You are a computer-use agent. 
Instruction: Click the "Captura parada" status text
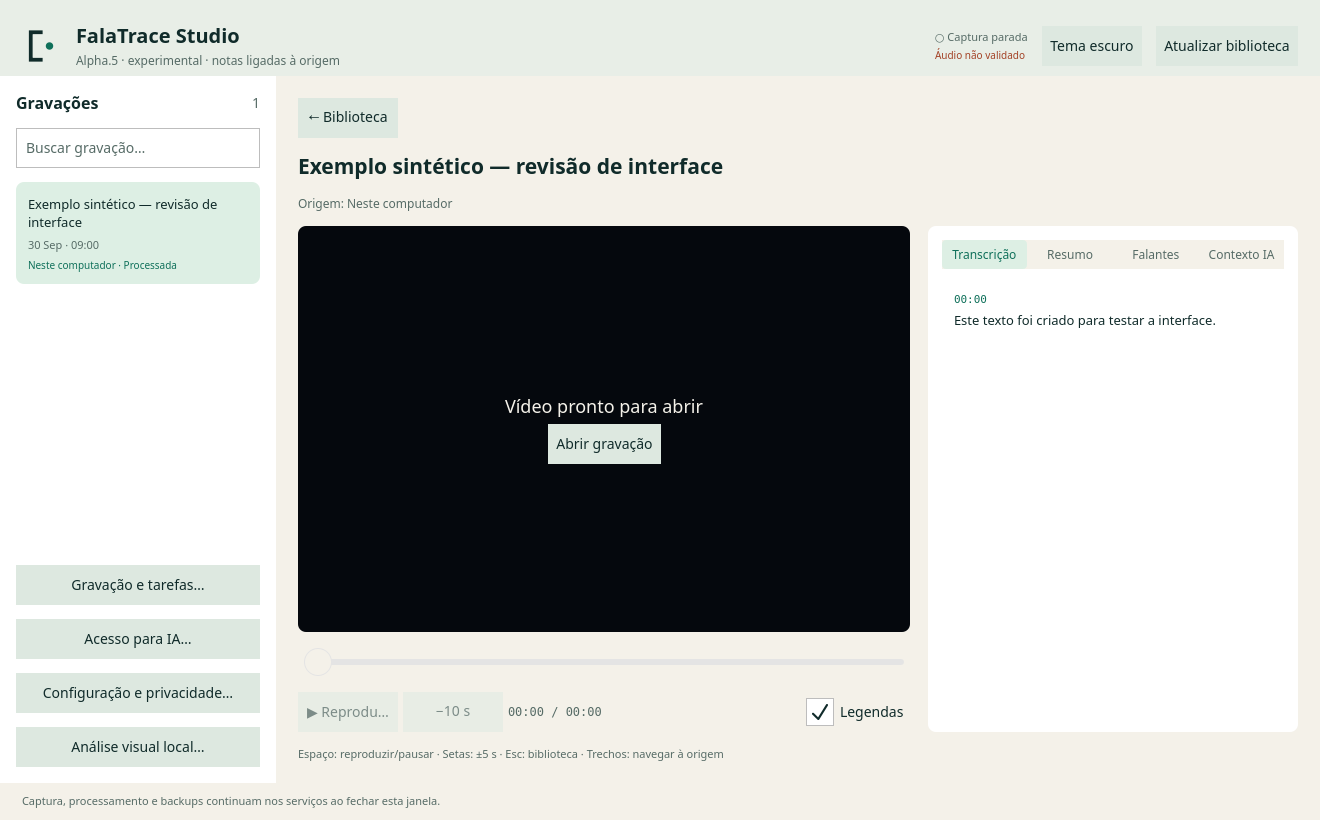981,37
